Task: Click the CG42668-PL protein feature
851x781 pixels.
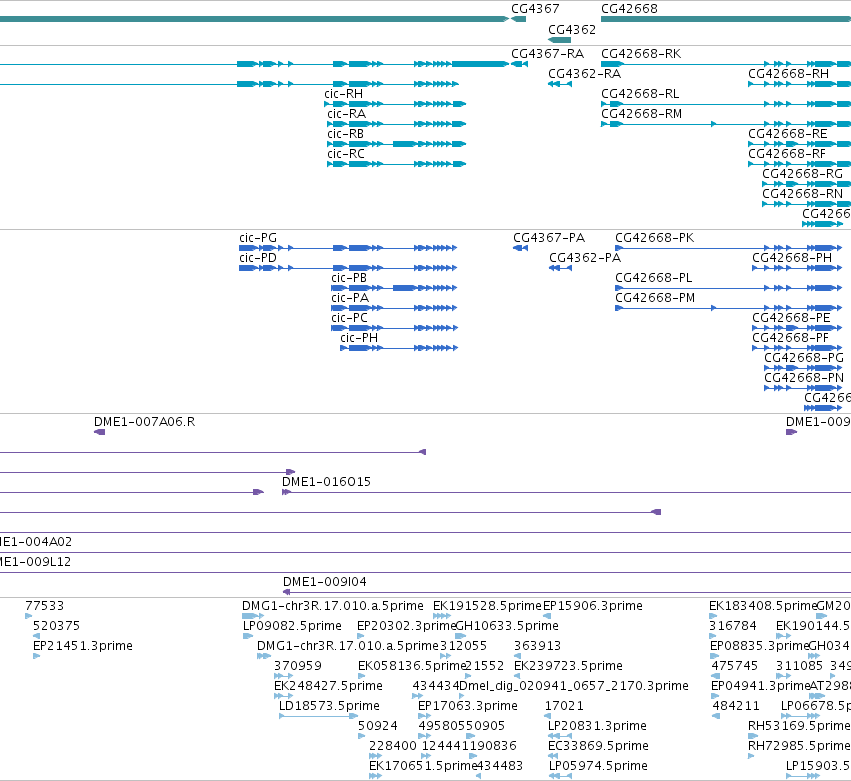Action: (654, 278)
